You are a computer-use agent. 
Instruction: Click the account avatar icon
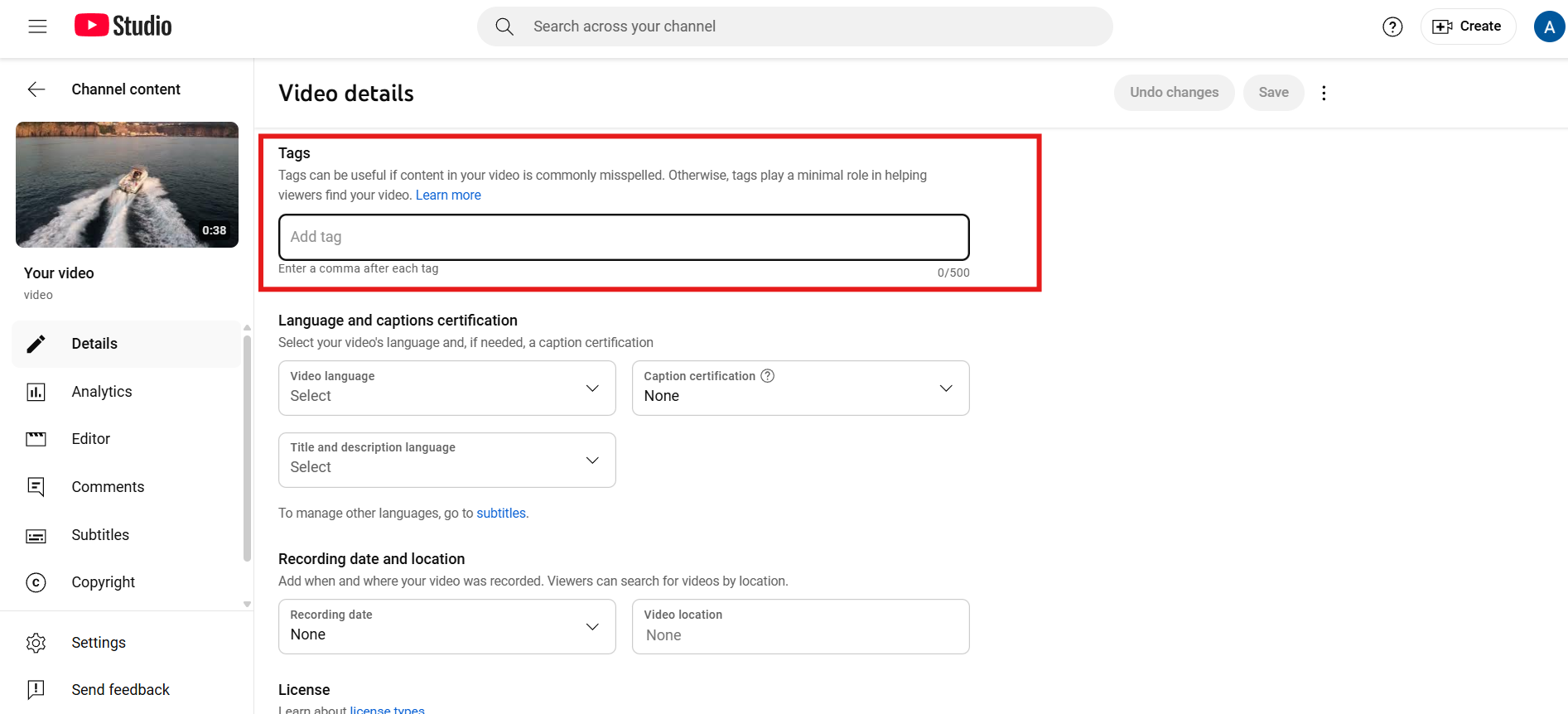pos(1548,27)
